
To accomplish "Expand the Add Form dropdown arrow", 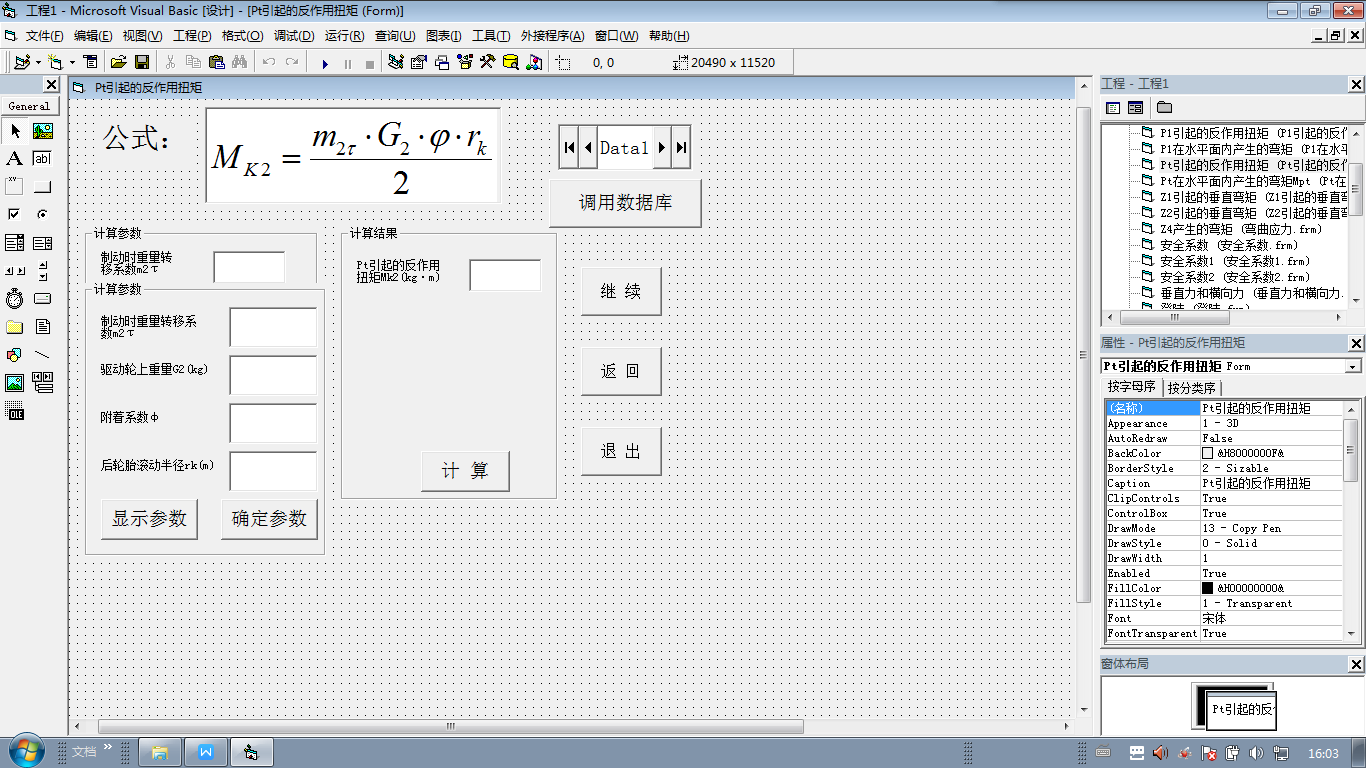I will (x=72, y=62).
